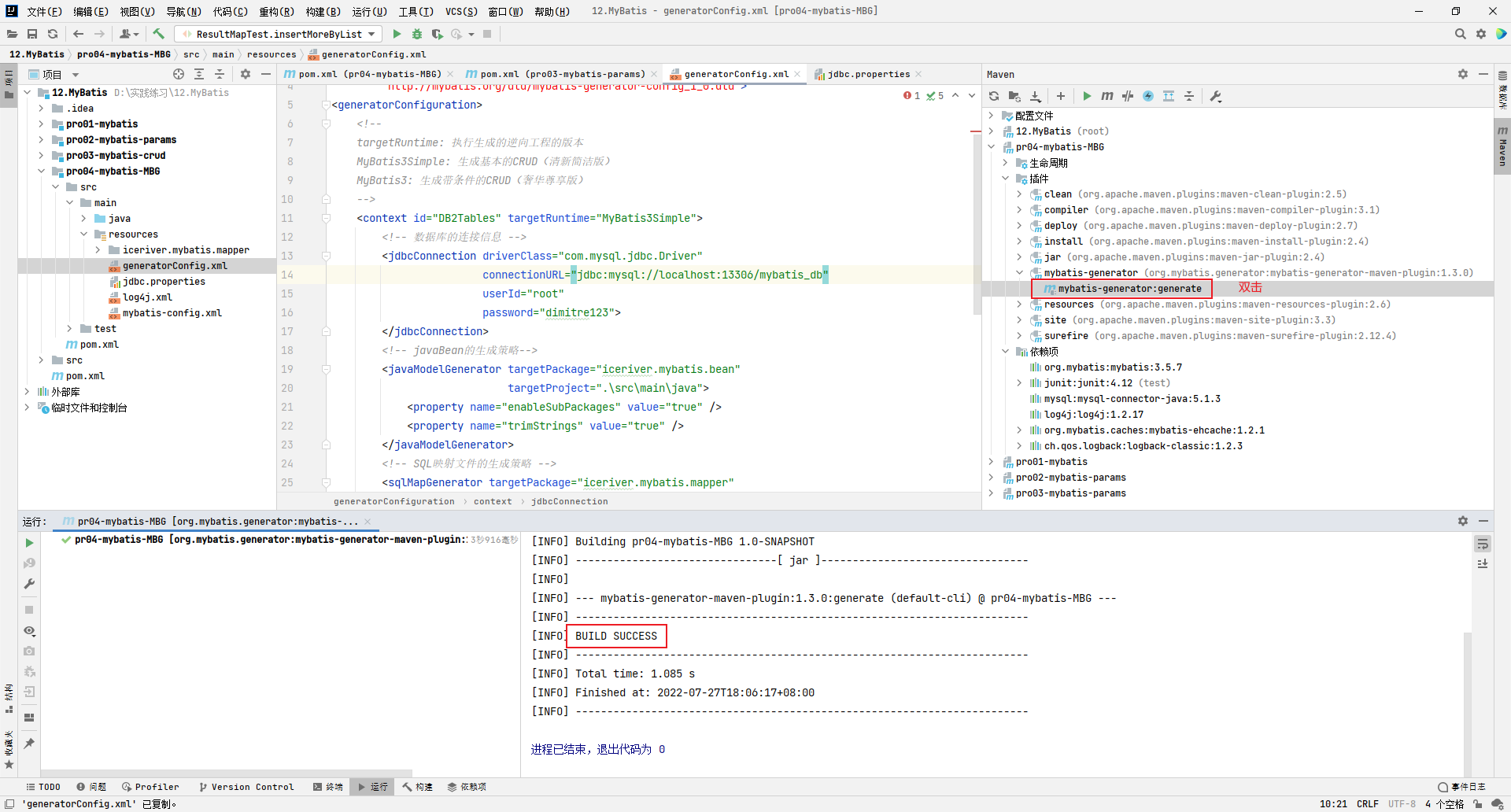Open Maven settings wrench icon
The width and height of the screenshot is (1511, 812).
pos(1216,96)
